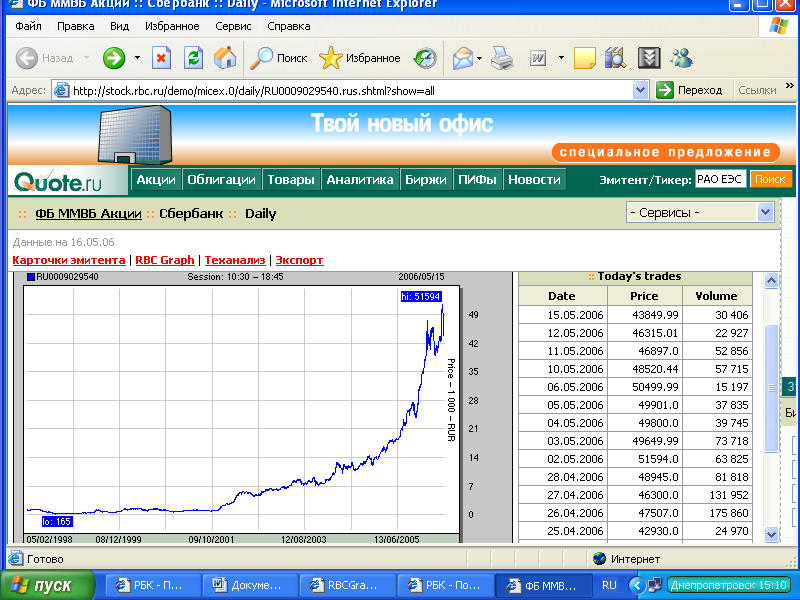
Task: Switch to the Акции tab
Action: 156,180
